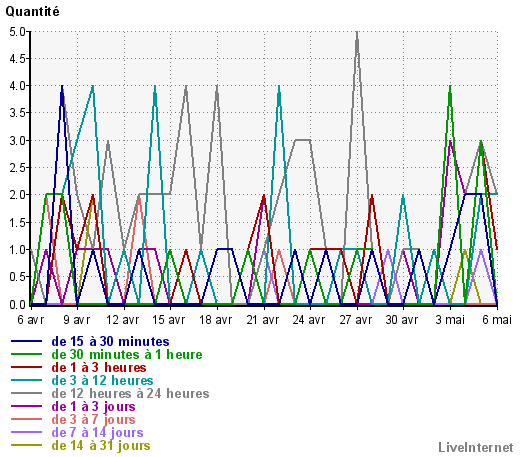Click the gray peak at 5.0 on 27 avr
This screenshot has width=520, height=457.
point(357,33)
